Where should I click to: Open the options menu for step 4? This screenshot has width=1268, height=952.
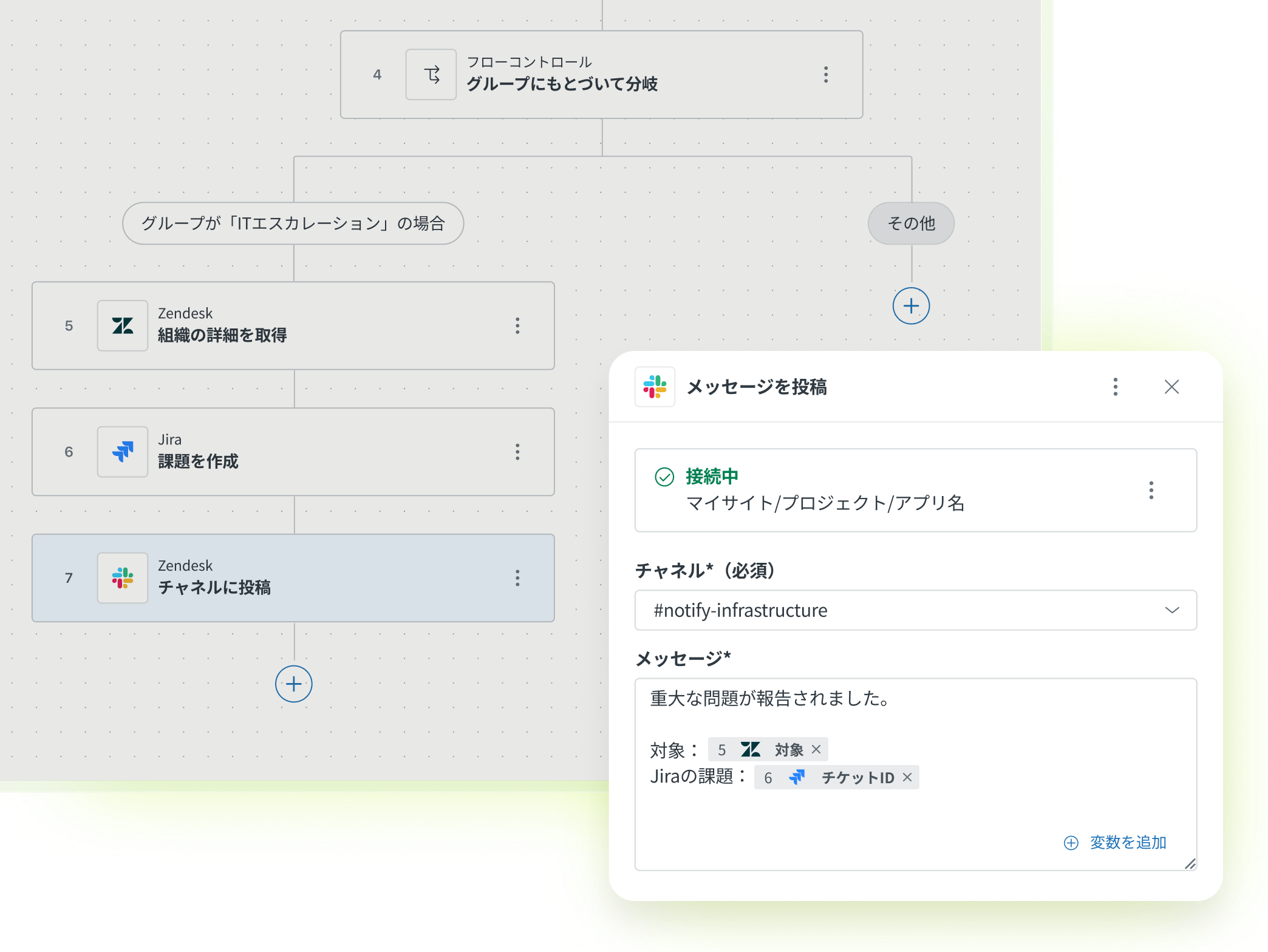coord(826,75)
